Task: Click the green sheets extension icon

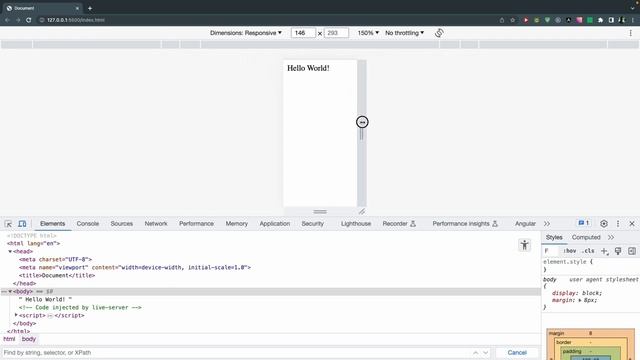Action: point(590,20)
